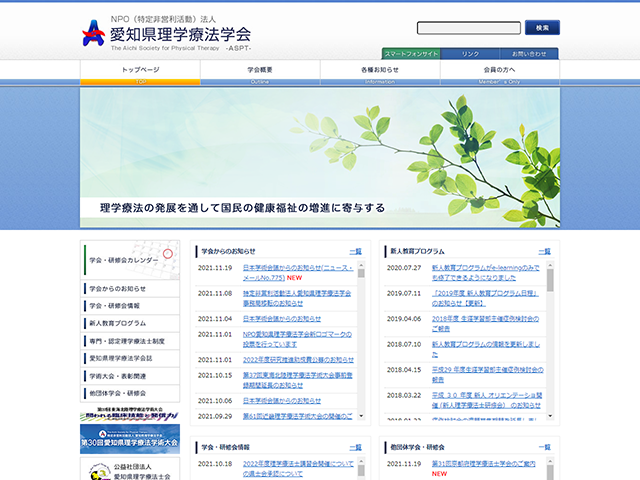The width and height of the screenshot is (640, 480).
Task: Click the 東海北陸理学療法学術大会 banner image
Action: click(129, 414)
